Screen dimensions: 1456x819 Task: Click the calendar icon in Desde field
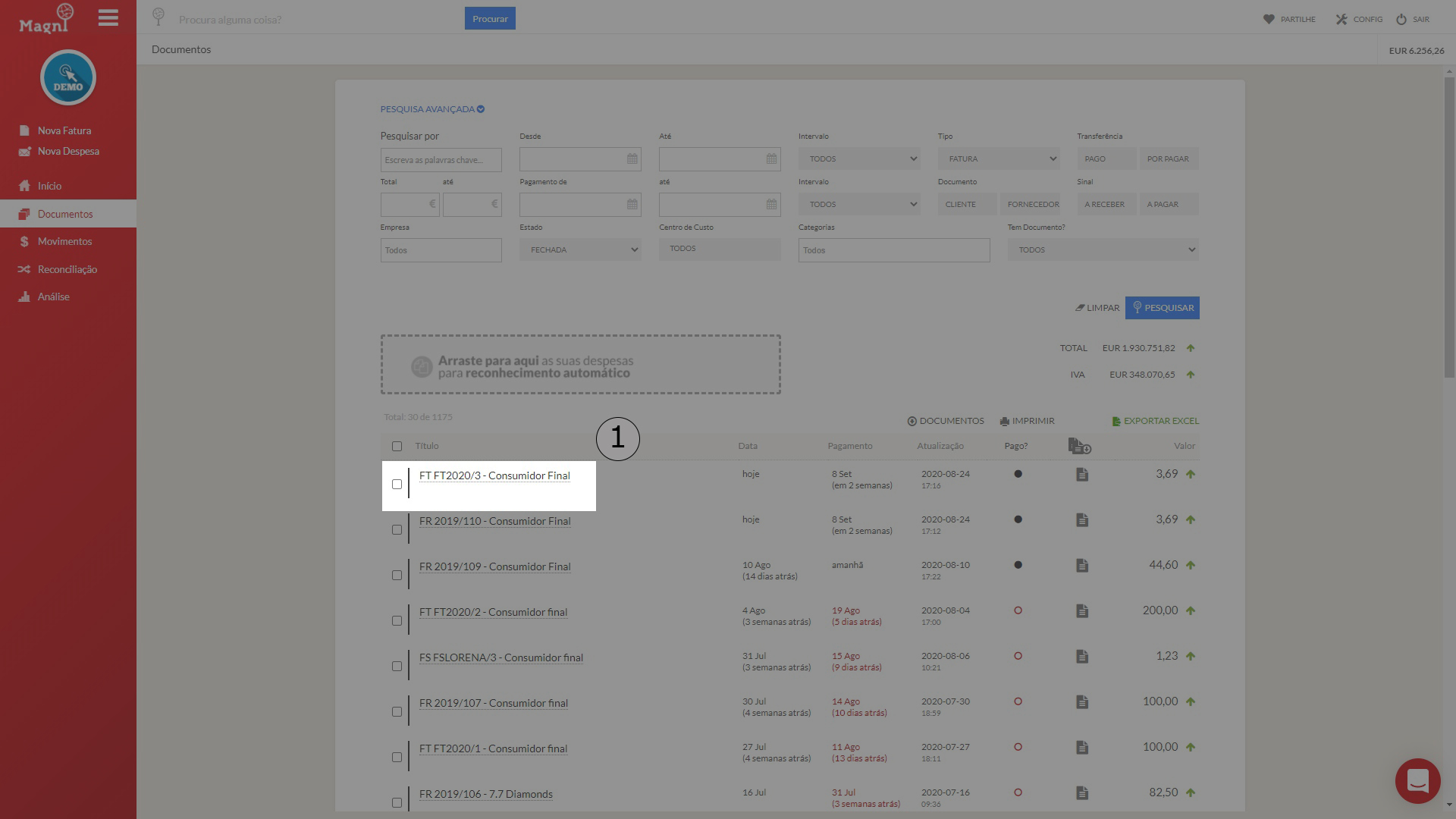[632, 159]
